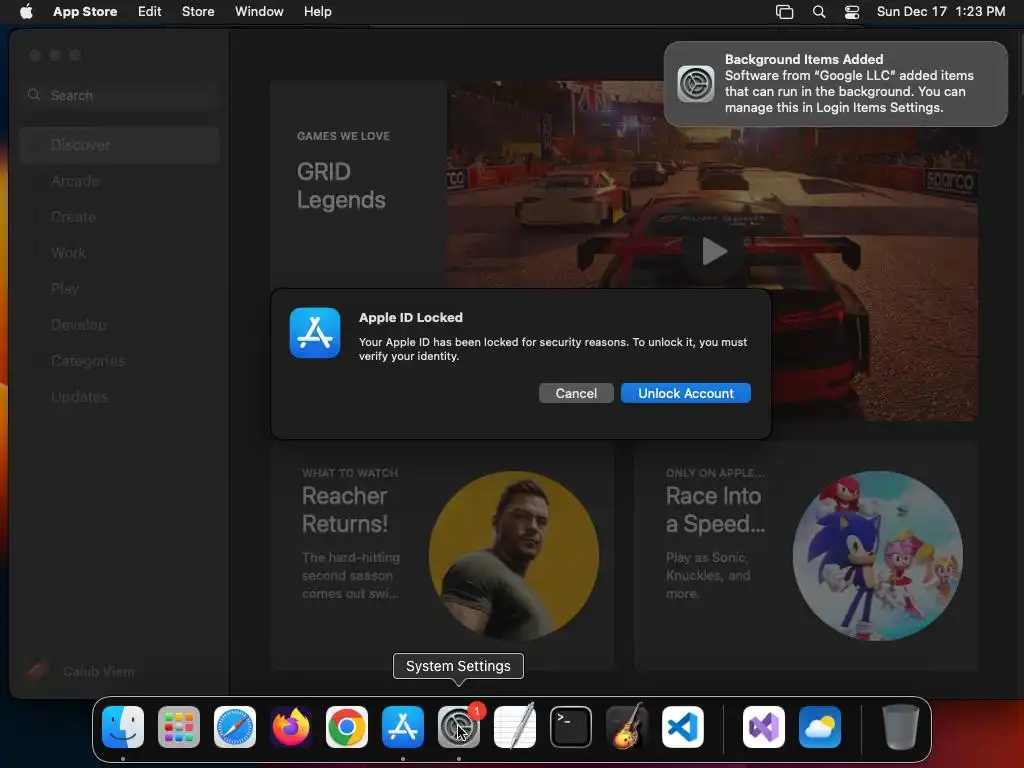Open the Race Into a Speed... story

[x=806, y=556]
